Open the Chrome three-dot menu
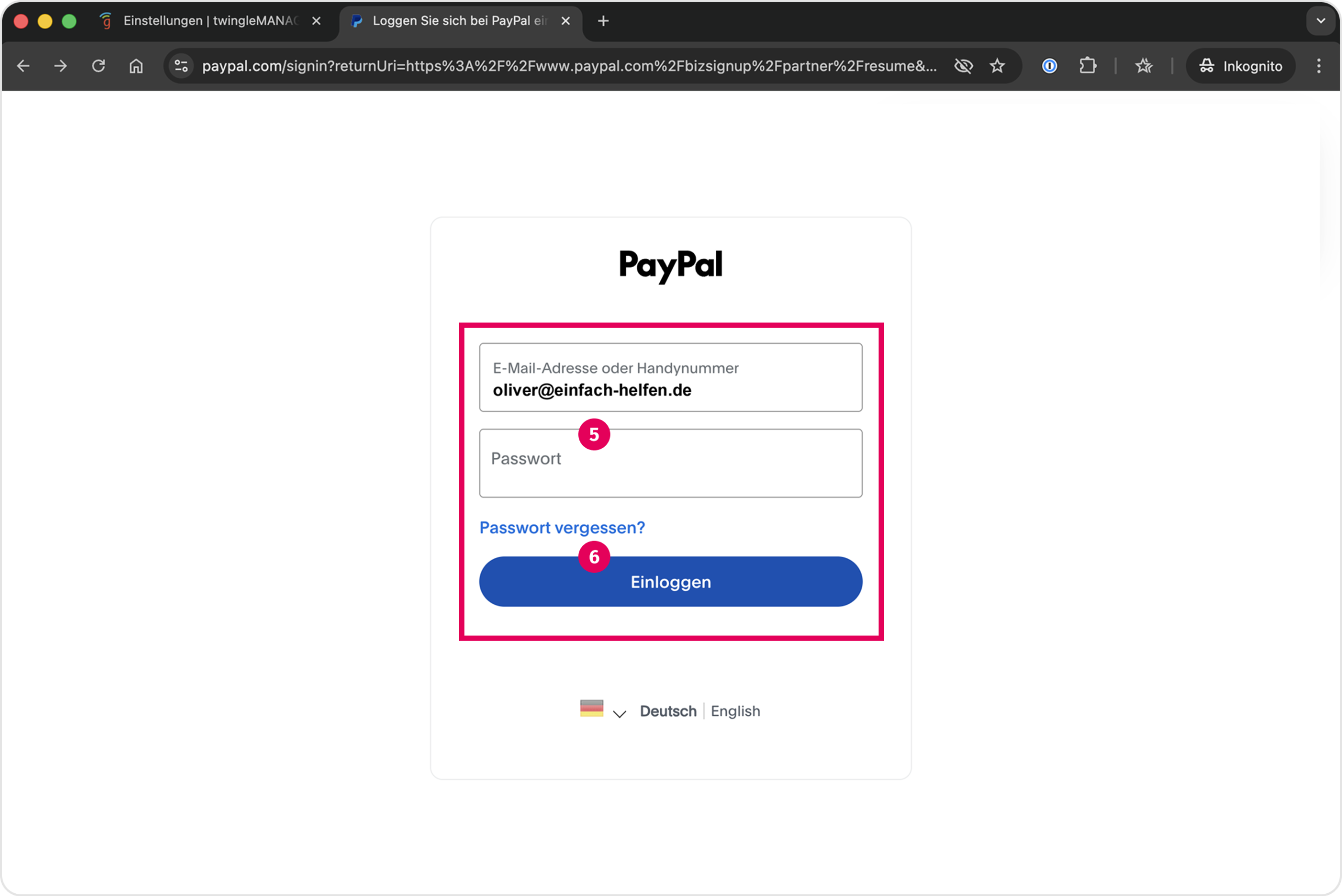 click(1319, 67)
